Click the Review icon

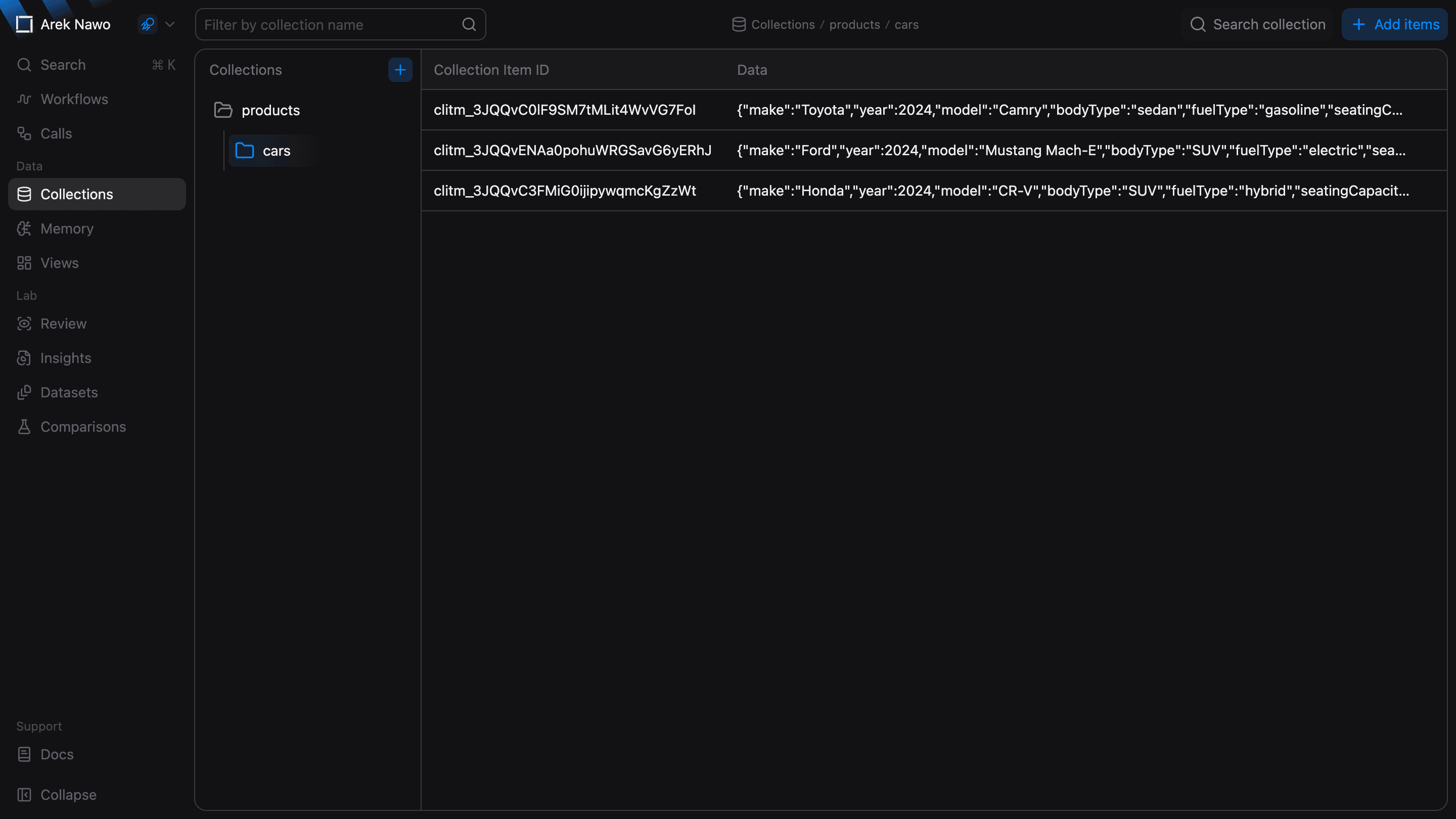(24, 324)
